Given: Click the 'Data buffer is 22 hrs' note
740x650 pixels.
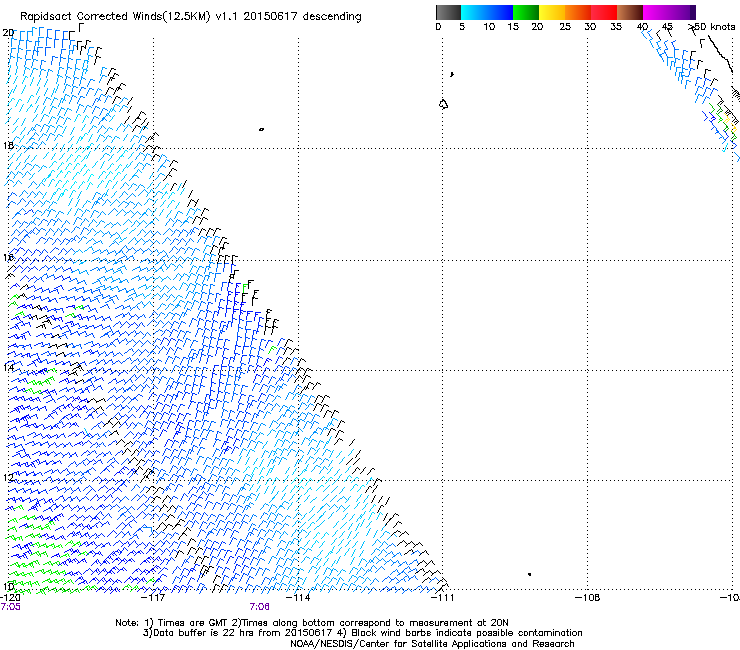Looking at the screenshot, I should pos(362,633).
